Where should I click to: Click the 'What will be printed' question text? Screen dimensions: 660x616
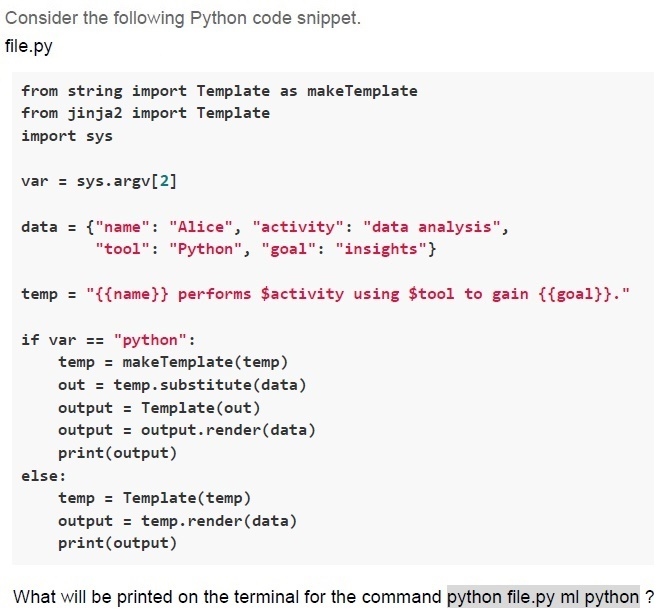(x=227, y=597)
